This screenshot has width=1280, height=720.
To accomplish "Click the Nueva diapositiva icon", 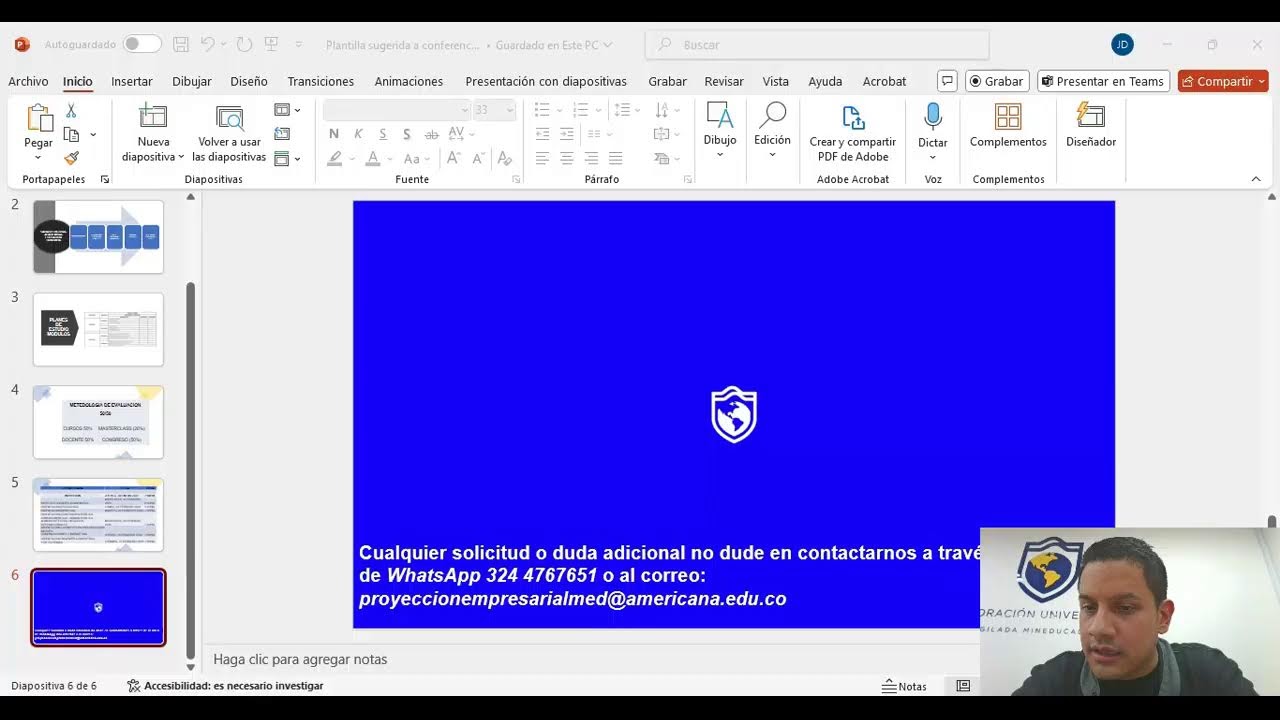I will tap(153, 117).
